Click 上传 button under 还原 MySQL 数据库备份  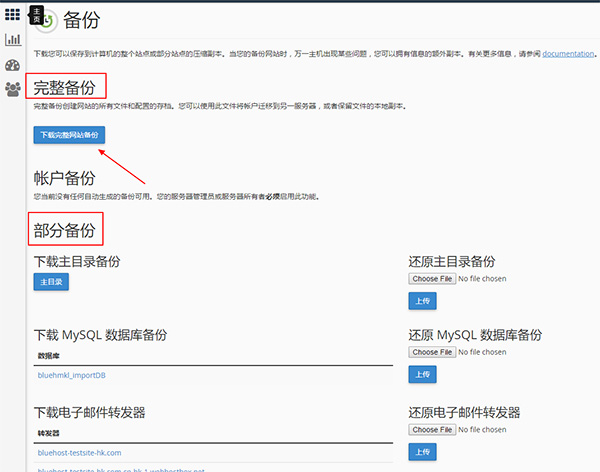[422, 374]
